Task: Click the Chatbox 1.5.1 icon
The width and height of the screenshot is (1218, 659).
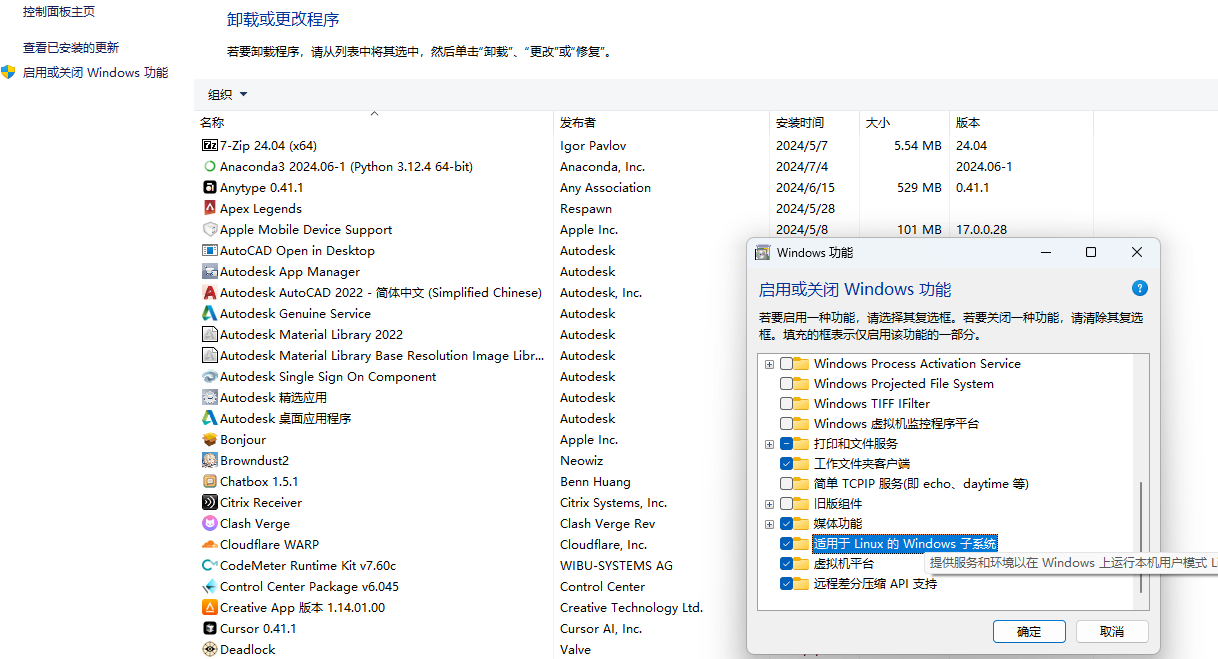Action: 210,482
